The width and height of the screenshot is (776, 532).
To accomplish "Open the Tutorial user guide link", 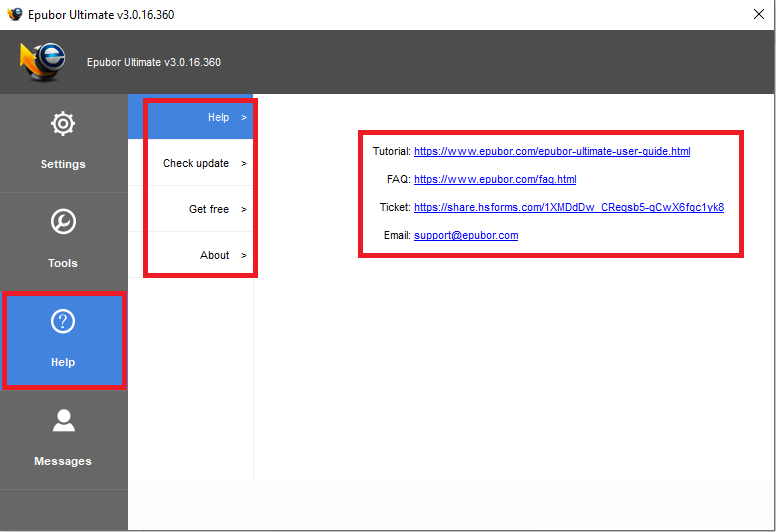I will [552, 151].
